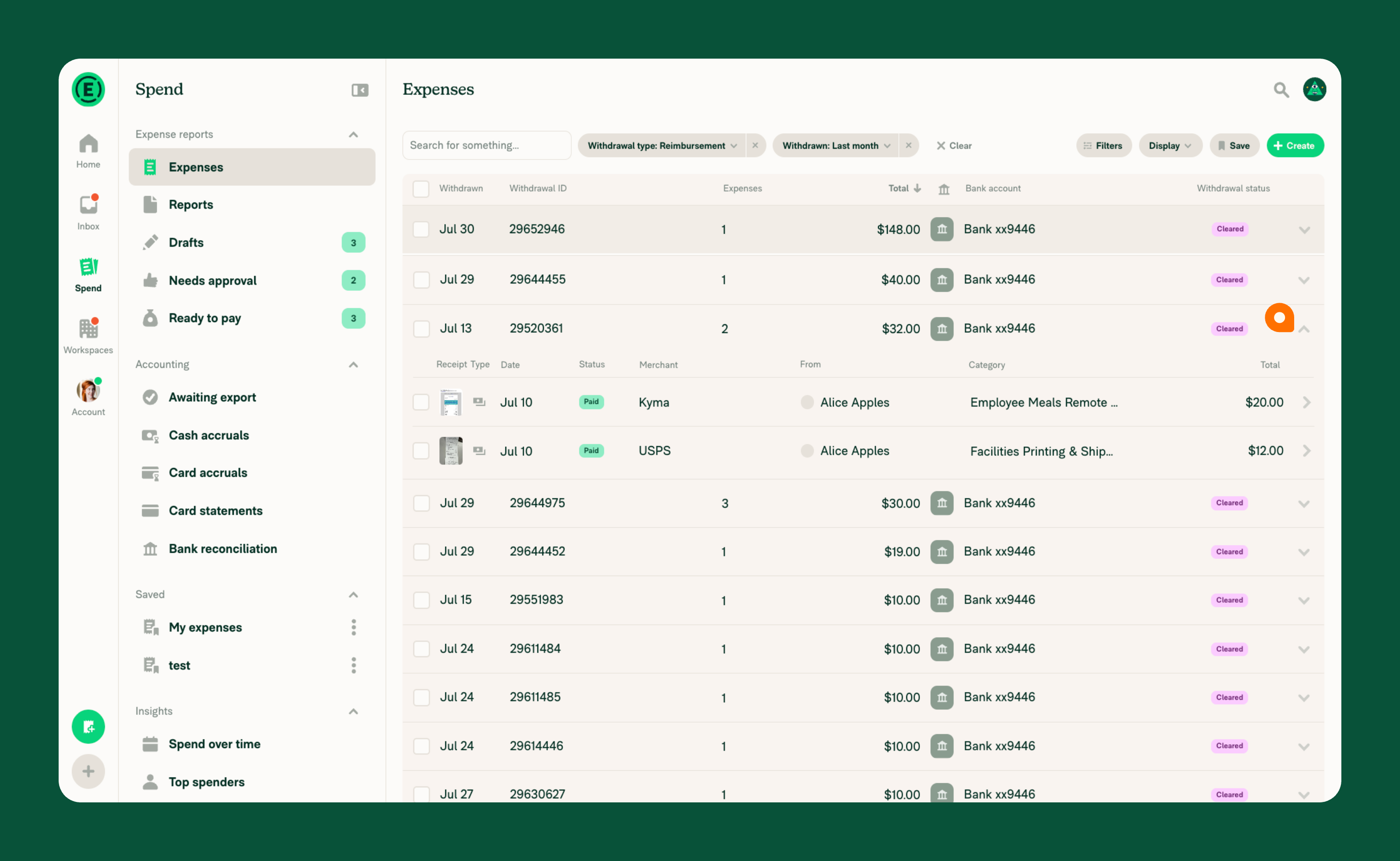Collapse the Saved section
Viewport: 1400px width, 861px height.
point(353,595)
